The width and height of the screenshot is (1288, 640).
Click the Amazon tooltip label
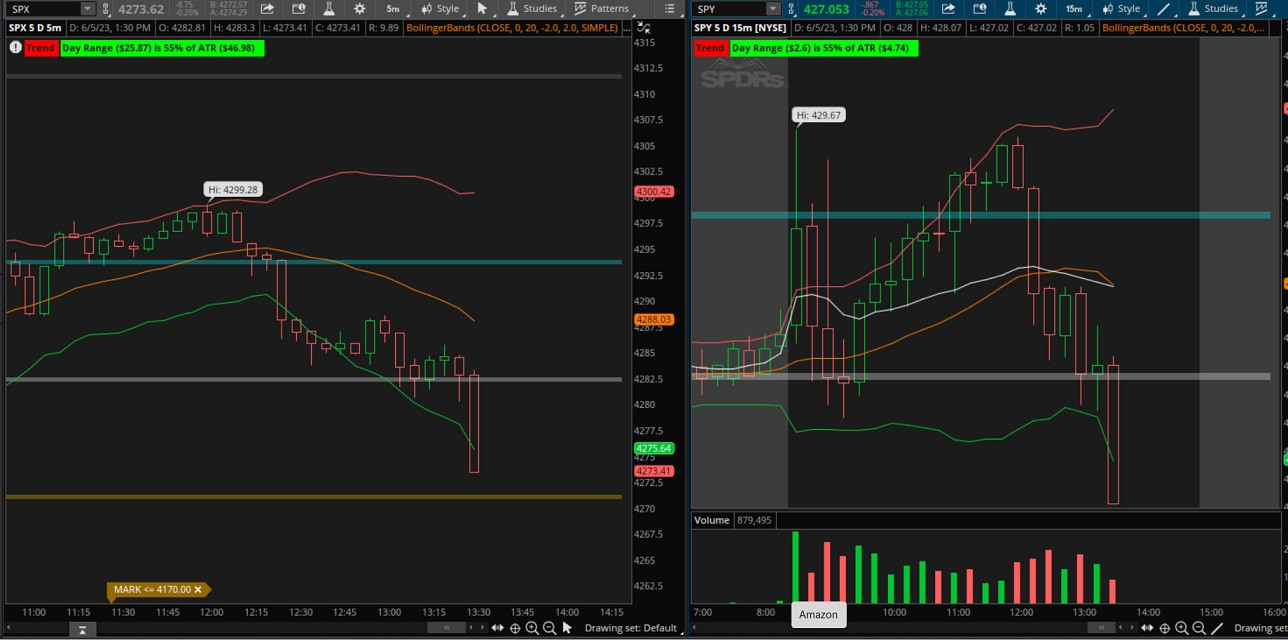pos(818,614)
